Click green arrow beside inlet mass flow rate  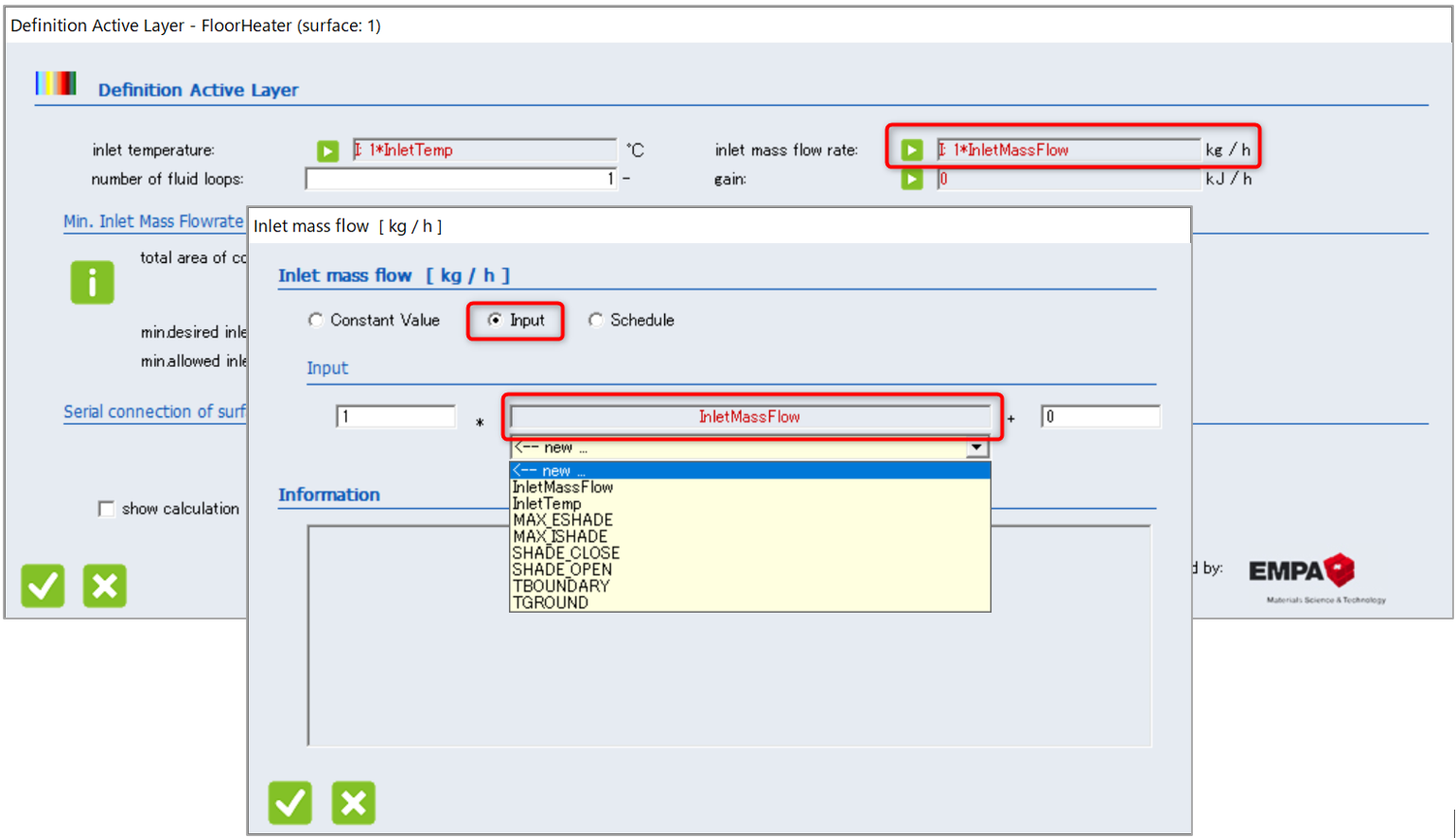coord(911,149)
